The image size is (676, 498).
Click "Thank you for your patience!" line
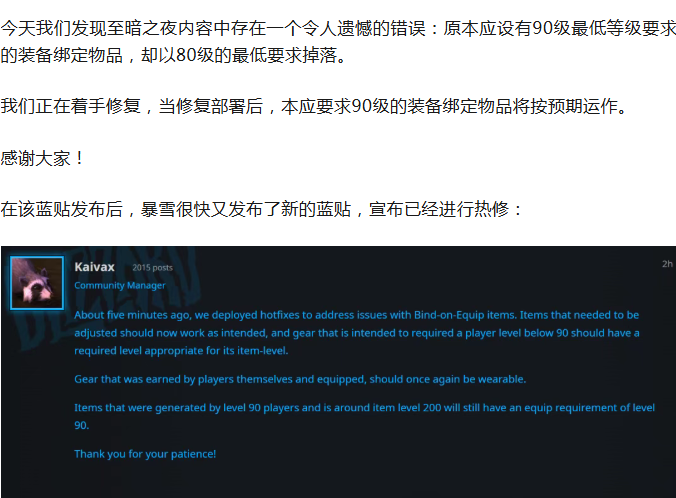click(x=145, y=454)
